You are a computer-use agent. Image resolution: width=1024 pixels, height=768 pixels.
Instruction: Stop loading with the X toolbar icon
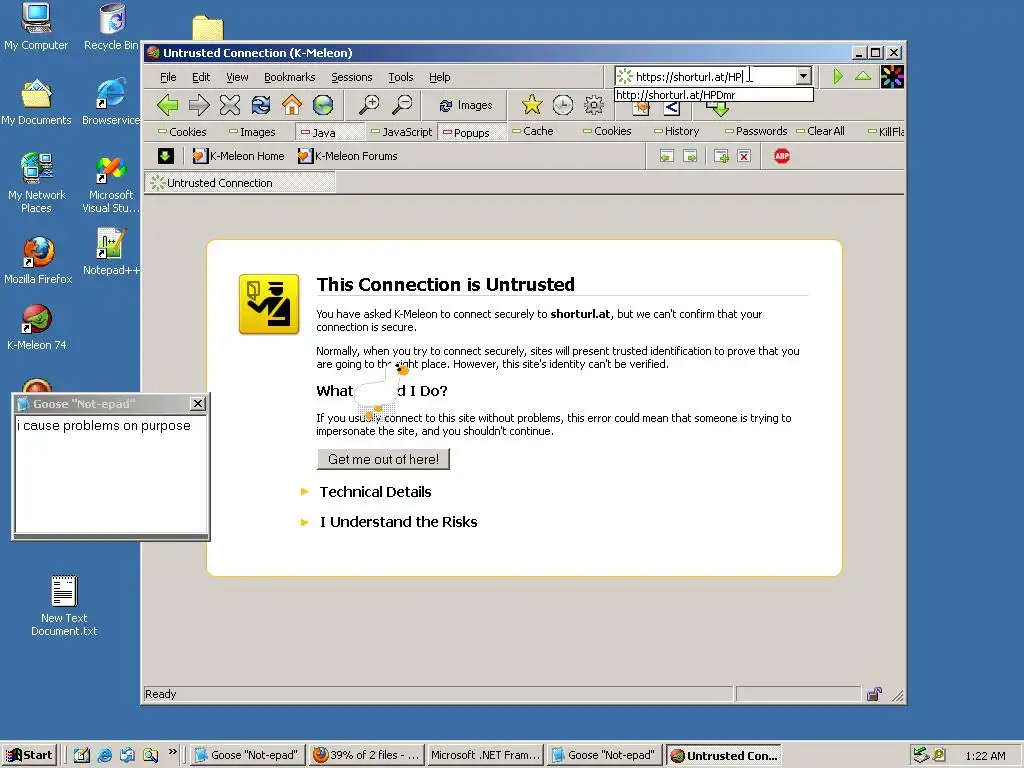point(230,104)
